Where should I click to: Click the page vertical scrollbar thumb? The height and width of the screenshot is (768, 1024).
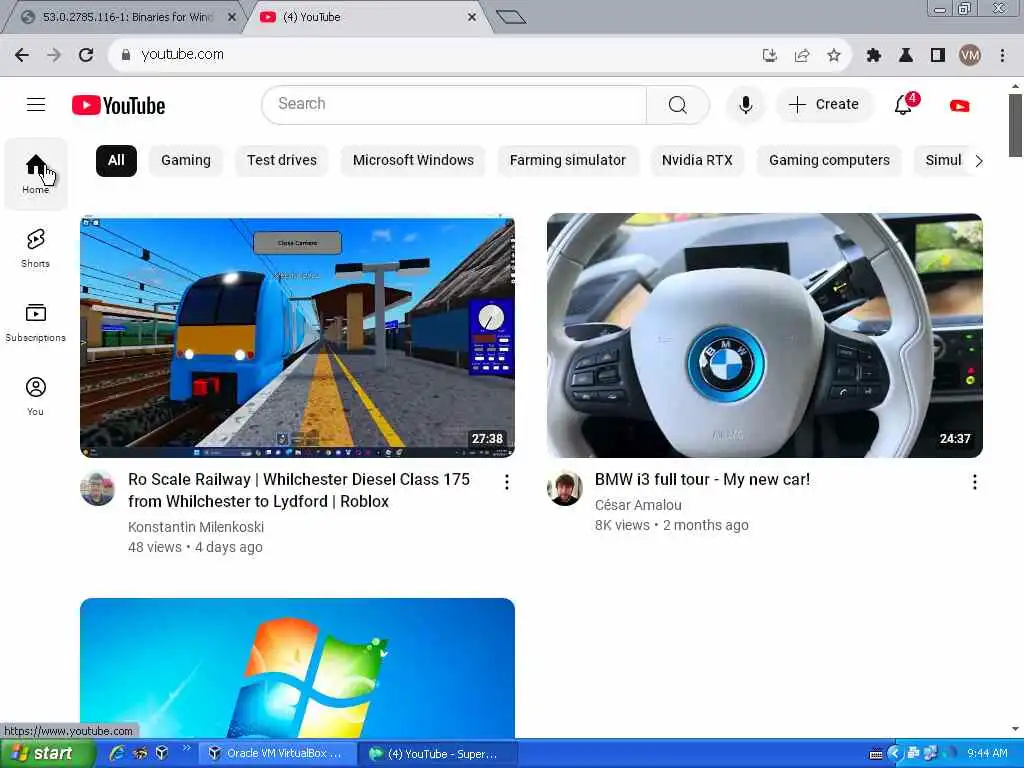1015,125
